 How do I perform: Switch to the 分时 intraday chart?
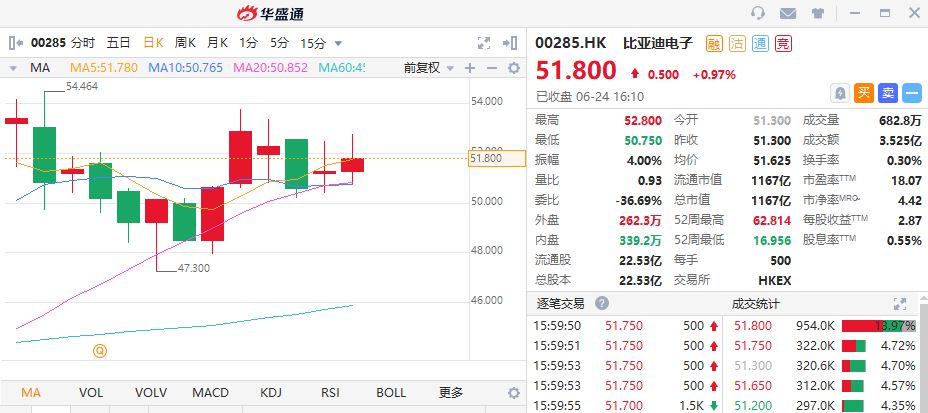point(83,43)
